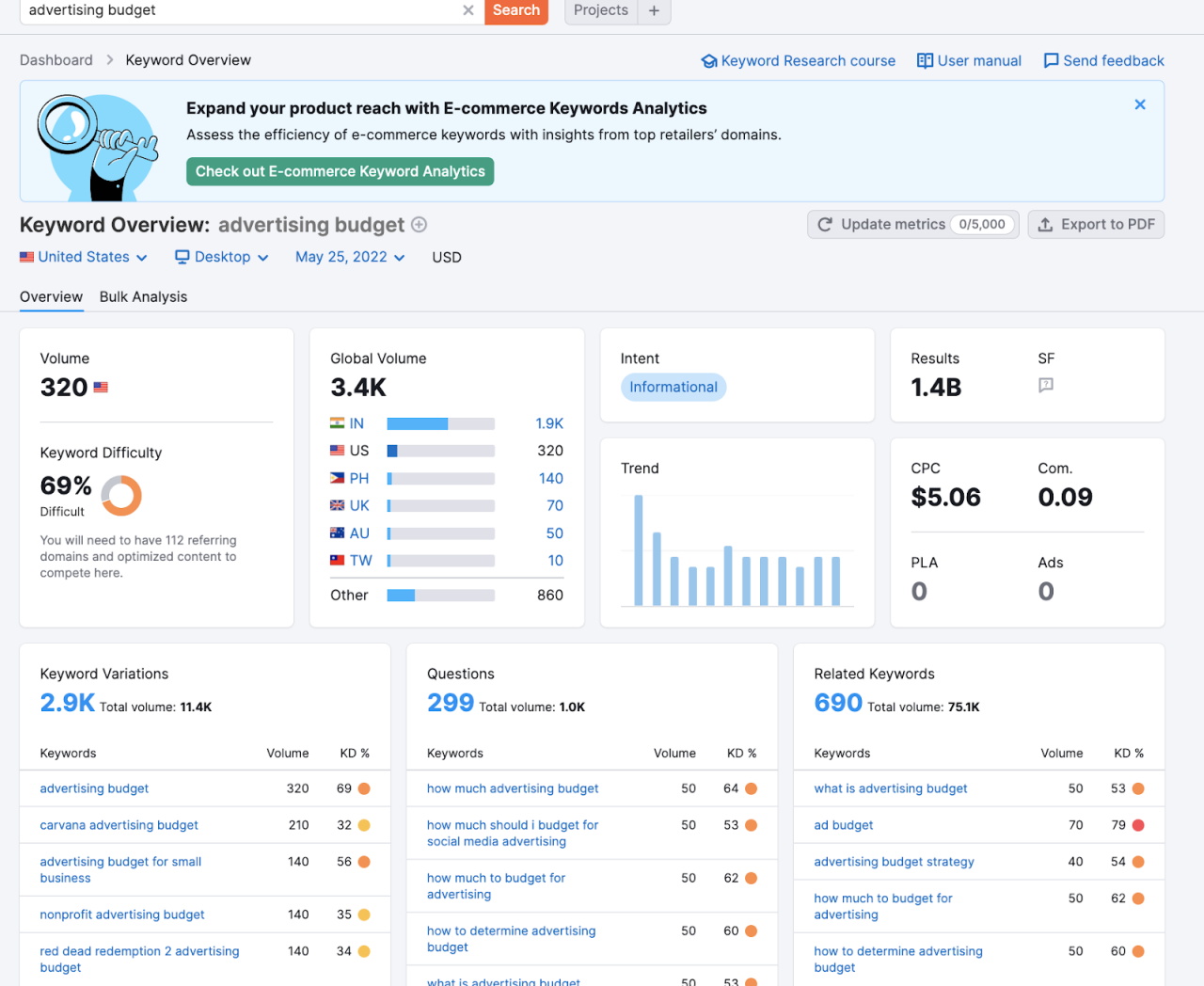
Task: Close the E-commerce Keywords Analytics banner
Action: pyautogui.click(x=1140, y=104)
